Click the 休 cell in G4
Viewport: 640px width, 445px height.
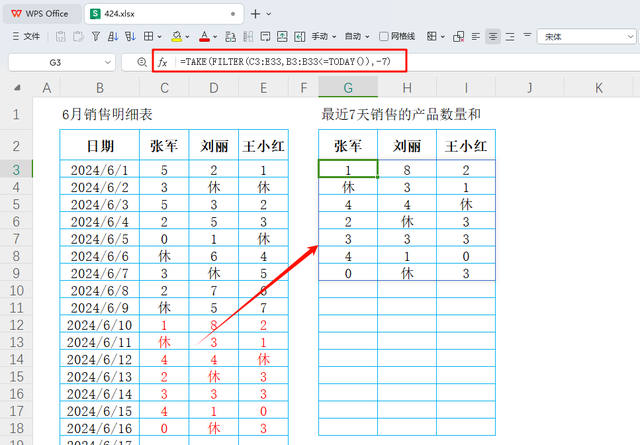348,187
